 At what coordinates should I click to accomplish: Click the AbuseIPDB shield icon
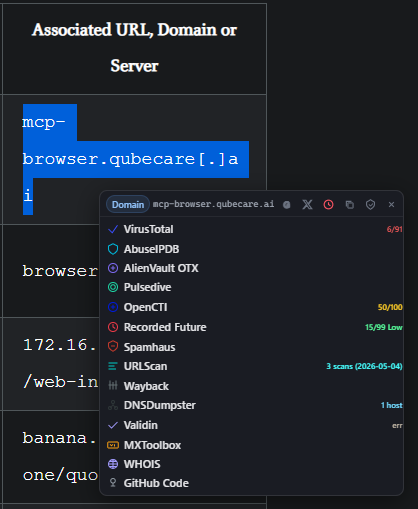click(x=113, y=249)
